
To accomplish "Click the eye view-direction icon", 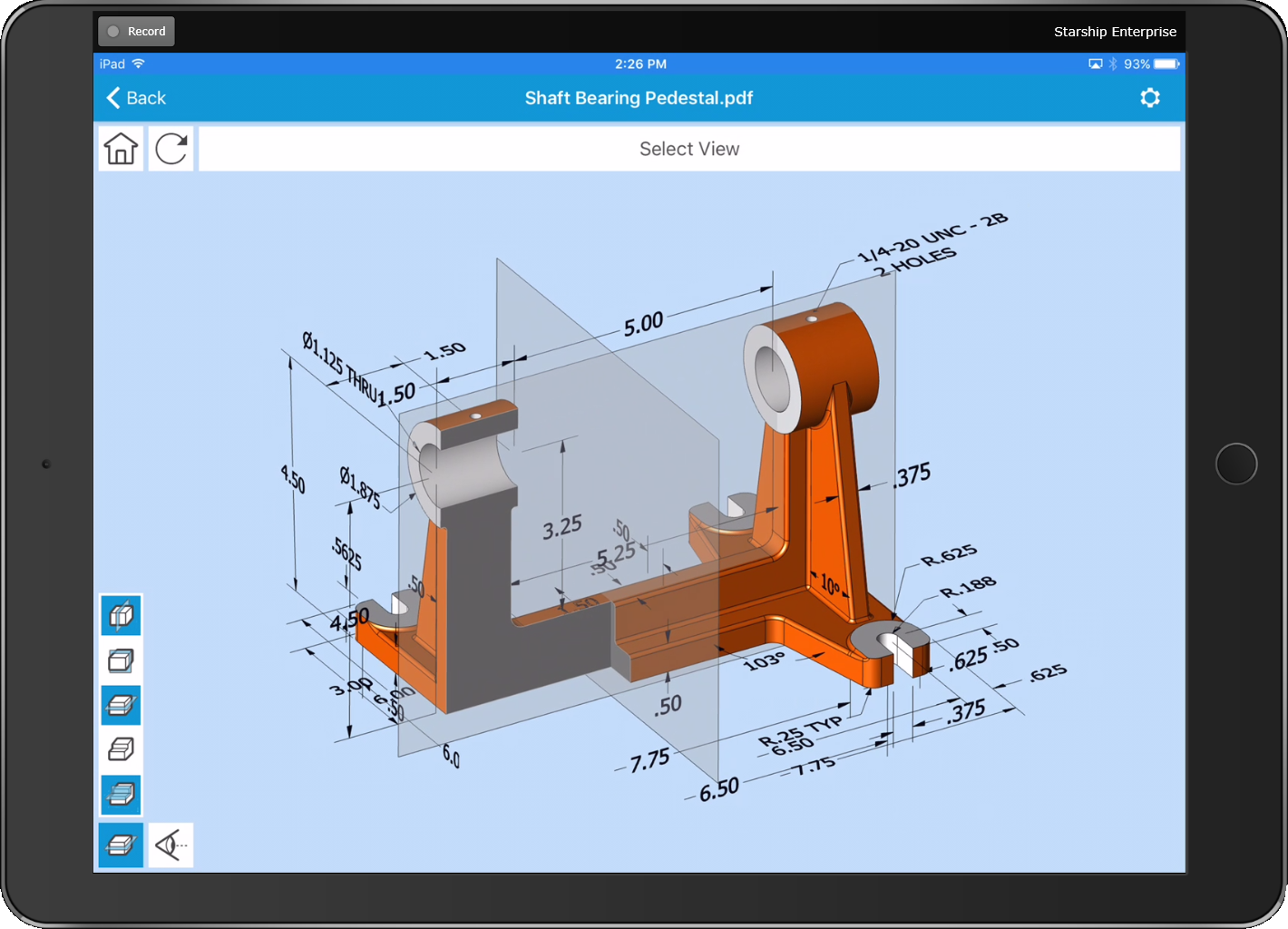I will tap(171, 846).
